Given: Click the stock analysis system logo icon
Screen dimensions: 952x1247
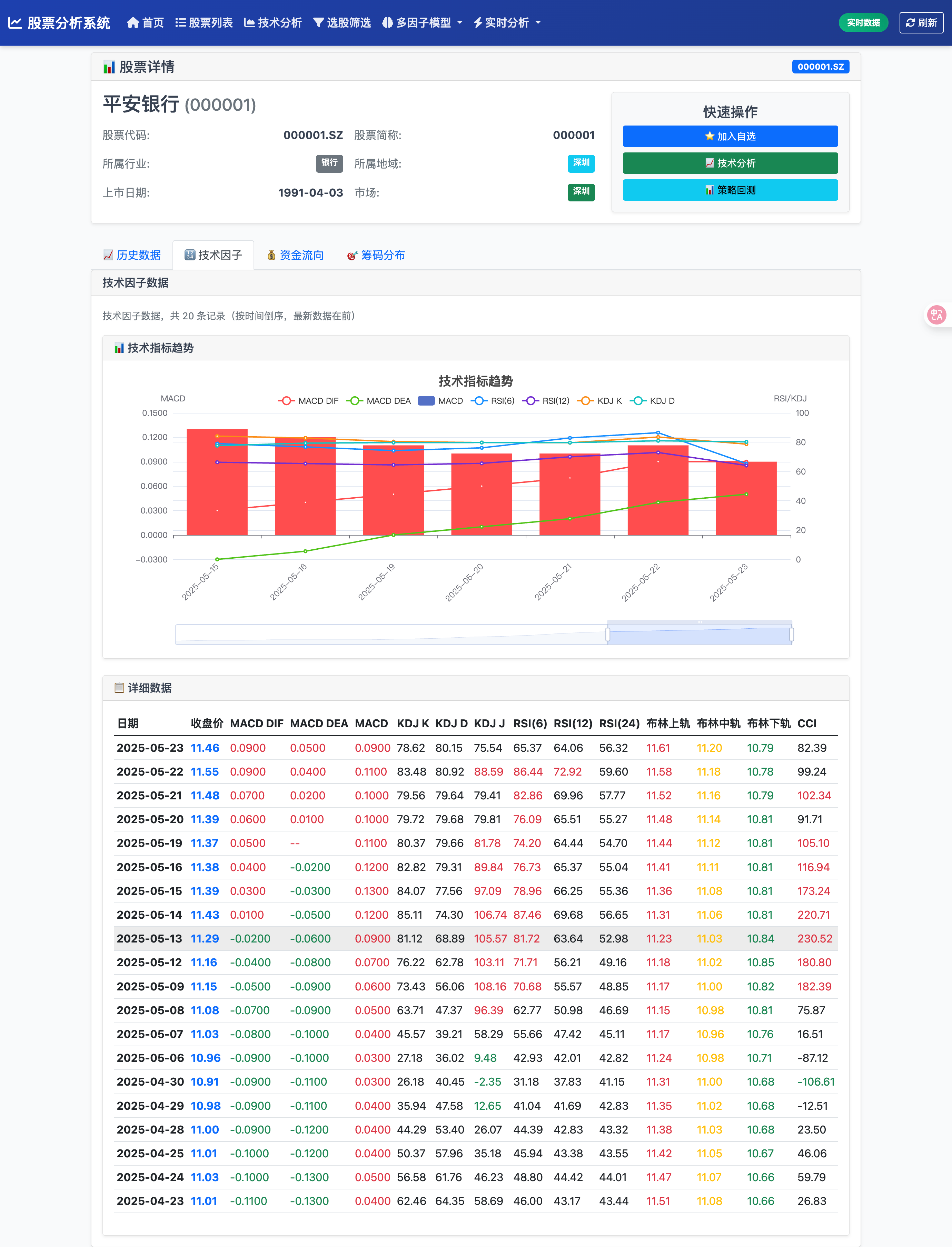Looking at the screenshot, I should pyautogui.click(x=15, y=23).
